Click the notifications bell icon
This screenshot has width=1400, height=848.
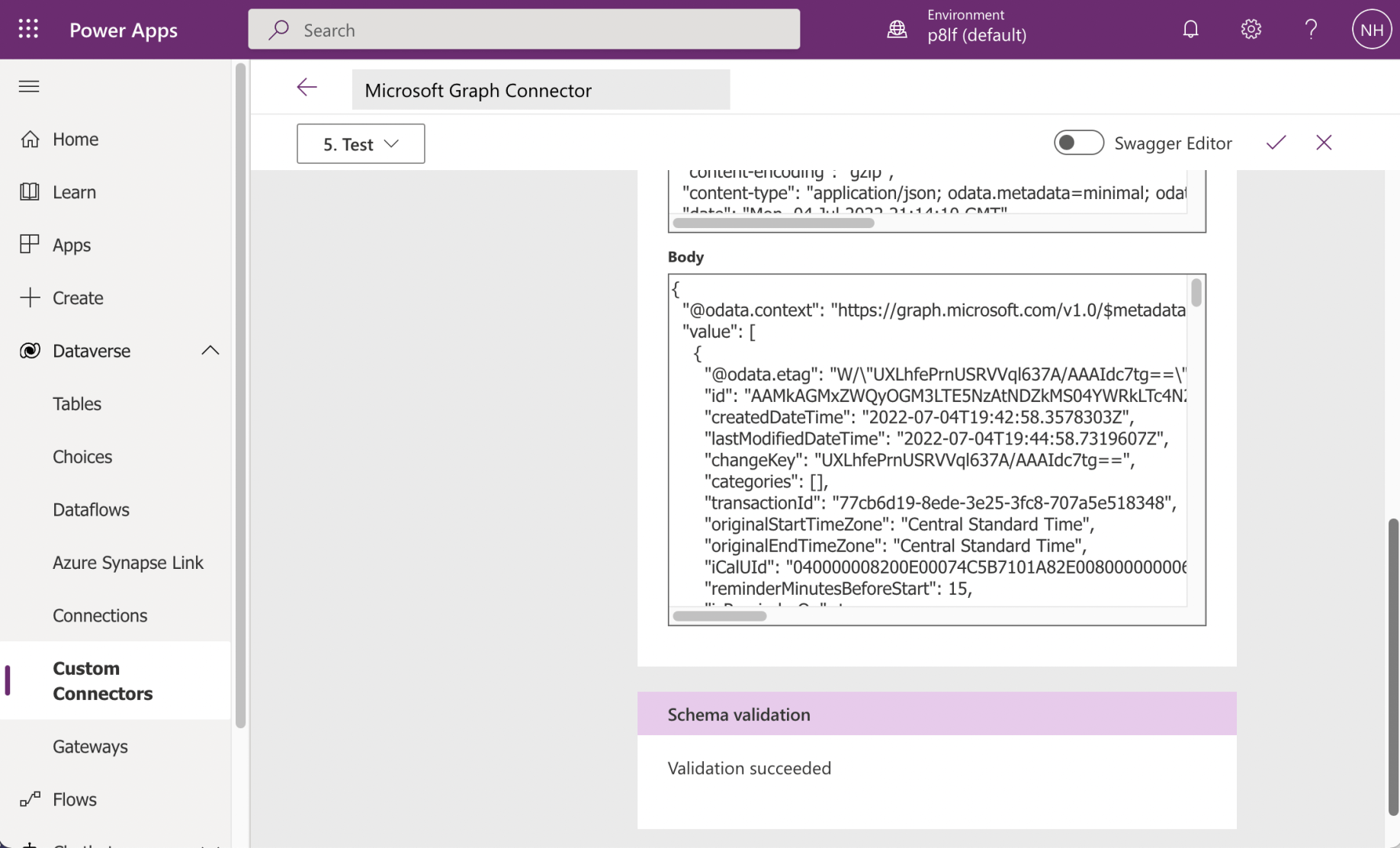[x=1190, y=30]
